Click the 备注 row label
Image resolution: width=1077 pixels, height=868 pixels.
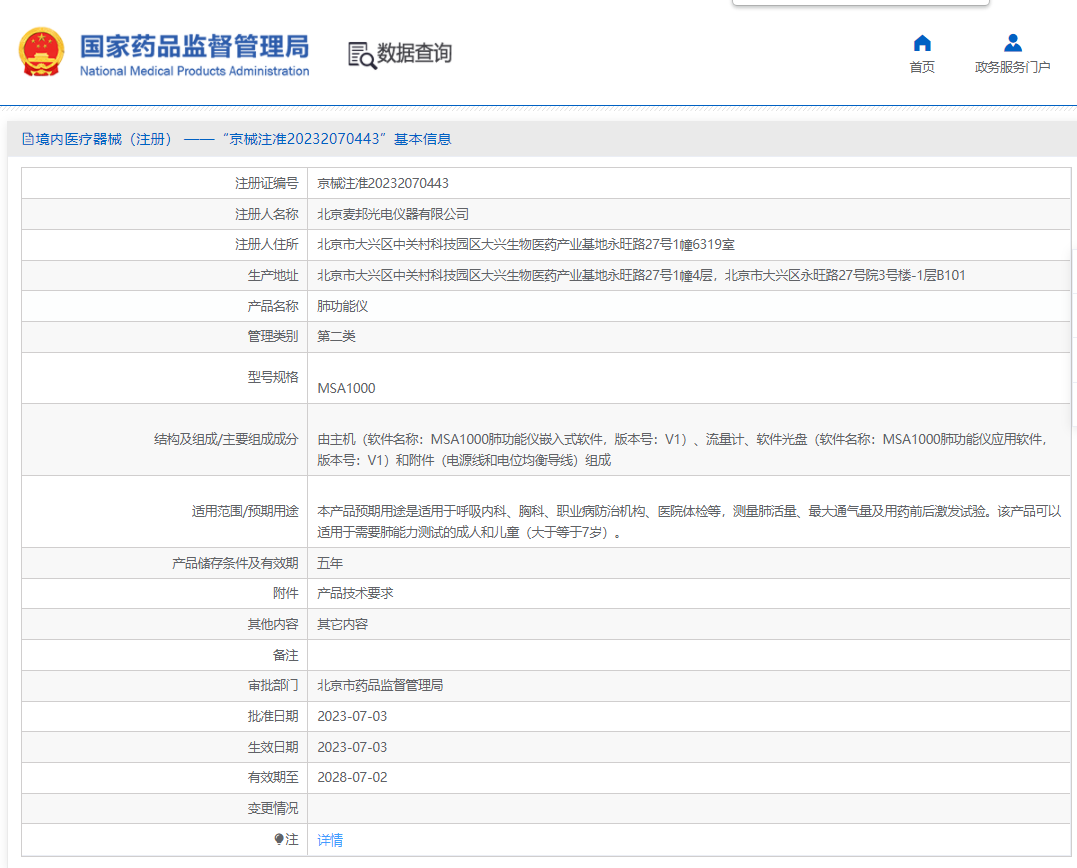point(286,655)
